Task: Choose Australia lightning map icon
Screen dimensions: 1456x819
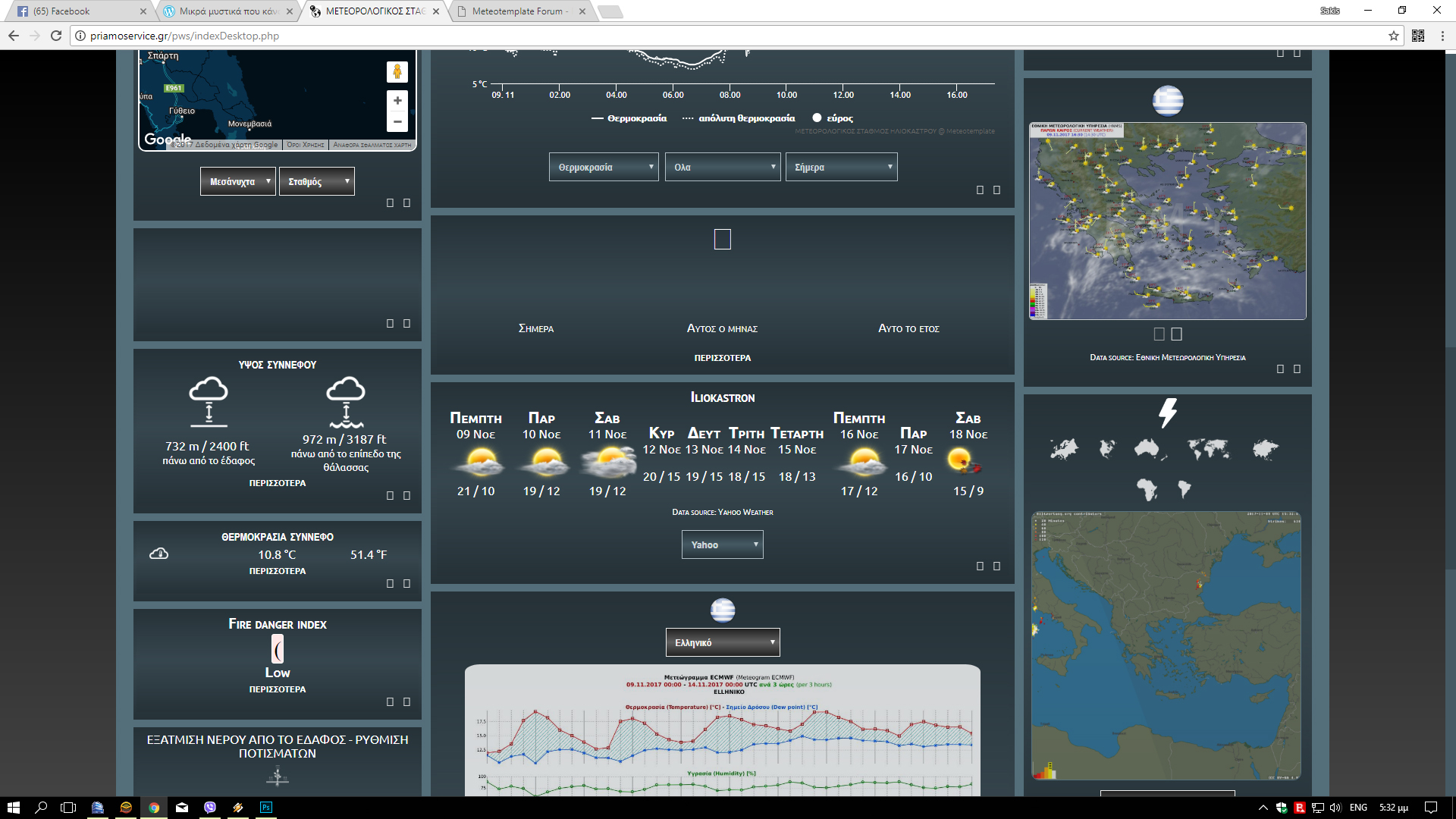Action: coord(1150,449)
